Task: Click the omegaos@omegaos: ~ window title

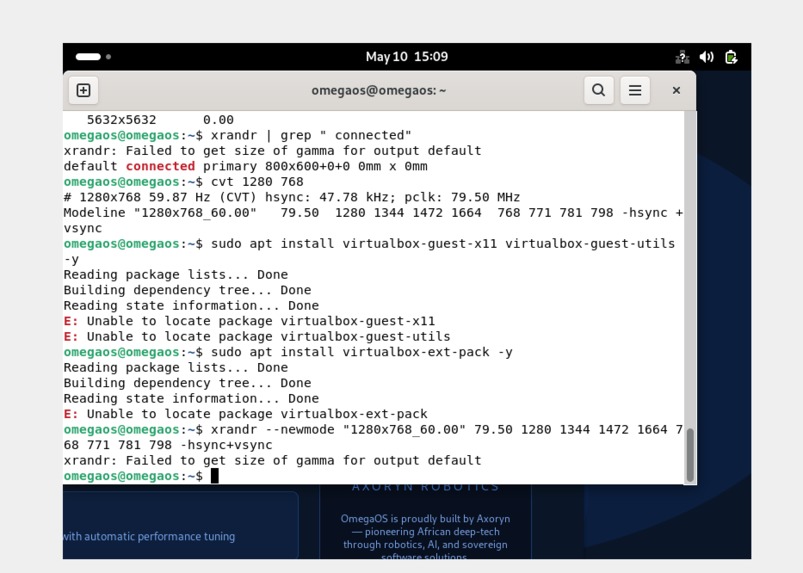Action: 378,91
